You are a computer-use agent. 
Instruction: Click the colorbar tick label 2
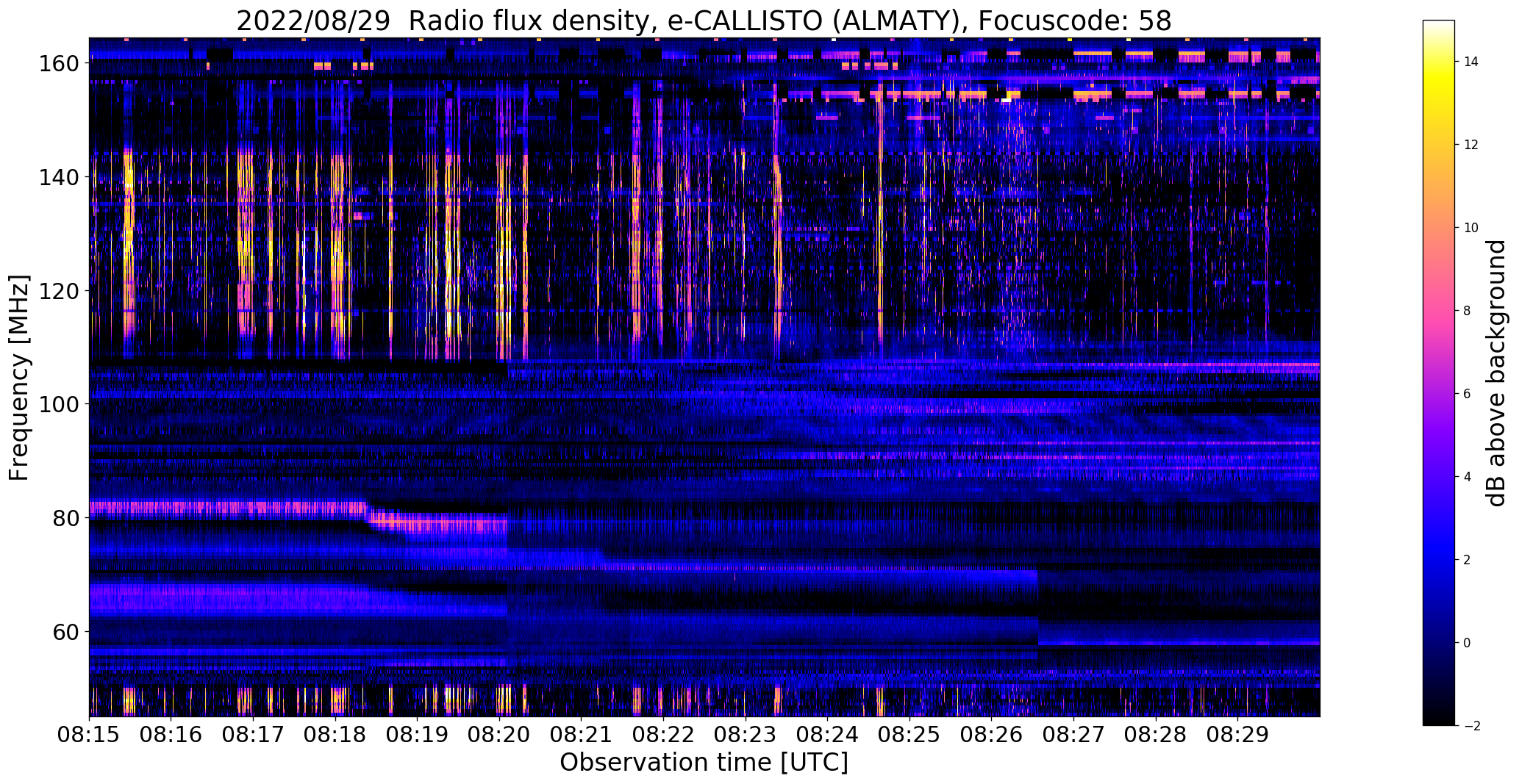tap(1468, 560)
